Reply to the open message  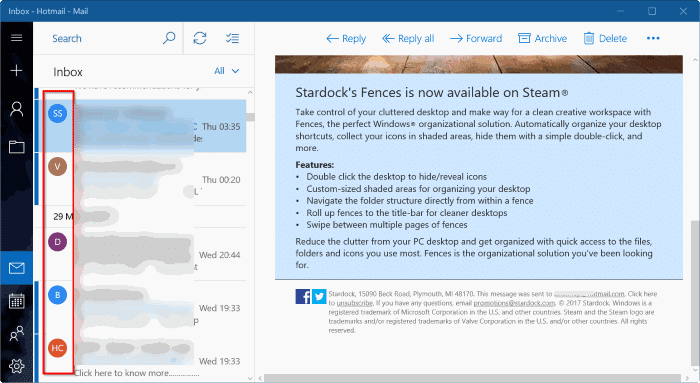[x=346, y=39]
